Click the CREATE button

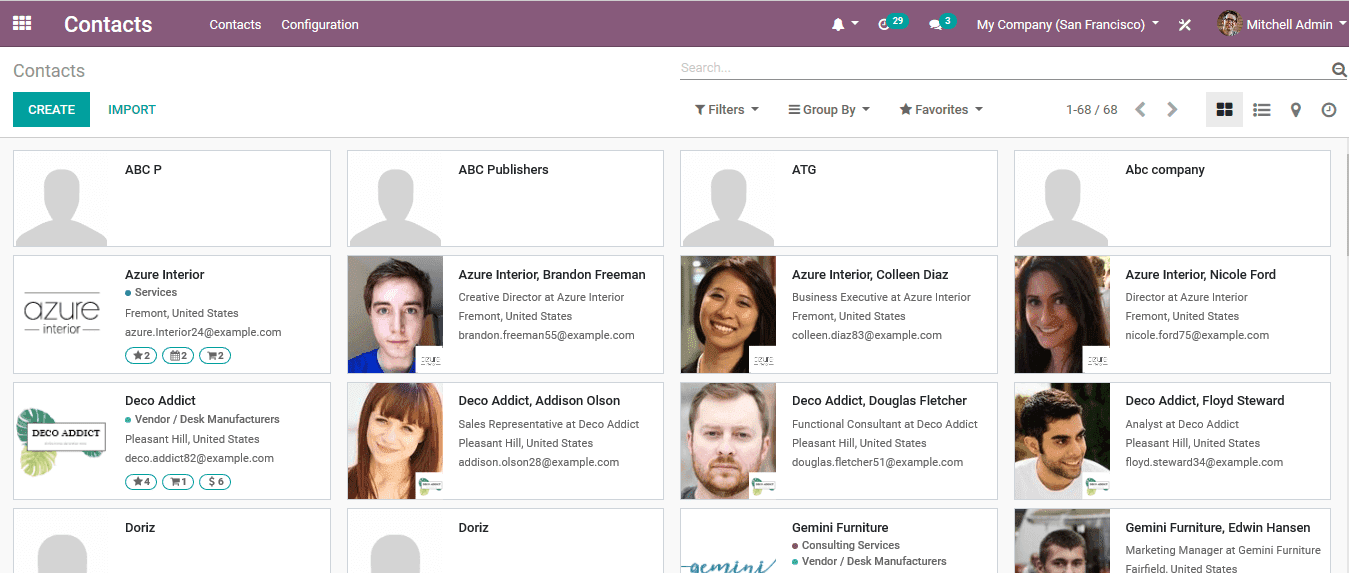[51, 110]
